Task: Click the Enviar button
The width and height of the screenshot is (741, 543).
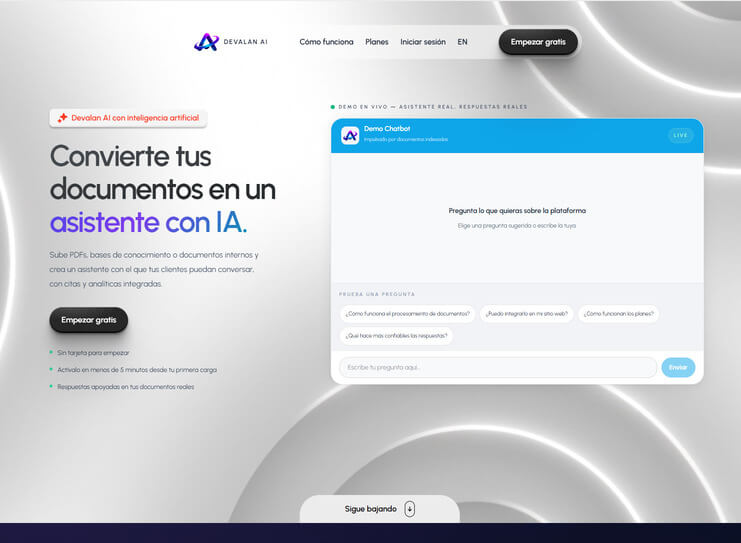Action: tap(678, 367)
